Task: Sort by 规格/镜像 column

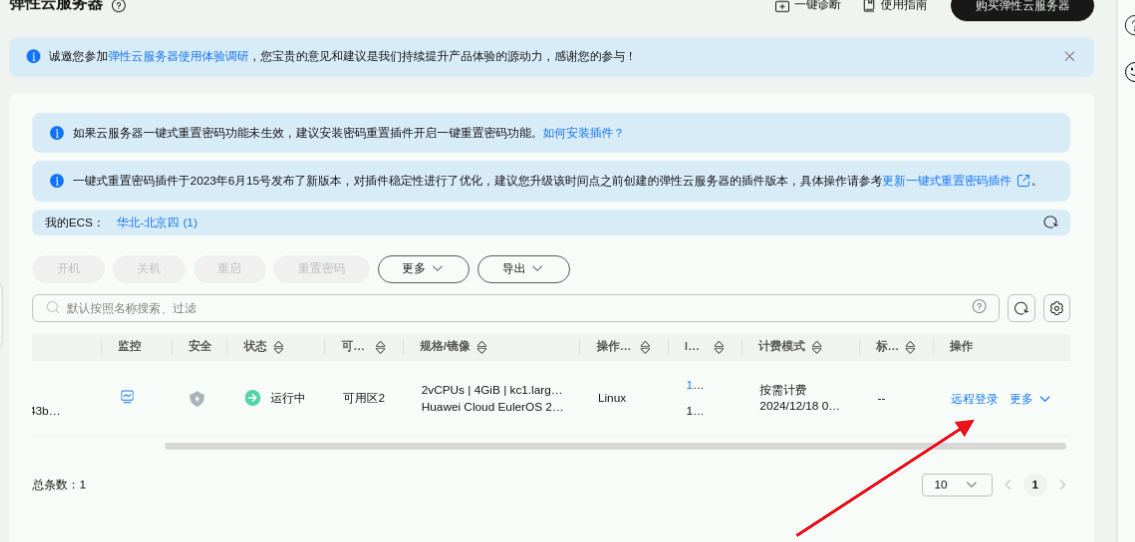Action: pyautogui.click(x=482, y=347)
